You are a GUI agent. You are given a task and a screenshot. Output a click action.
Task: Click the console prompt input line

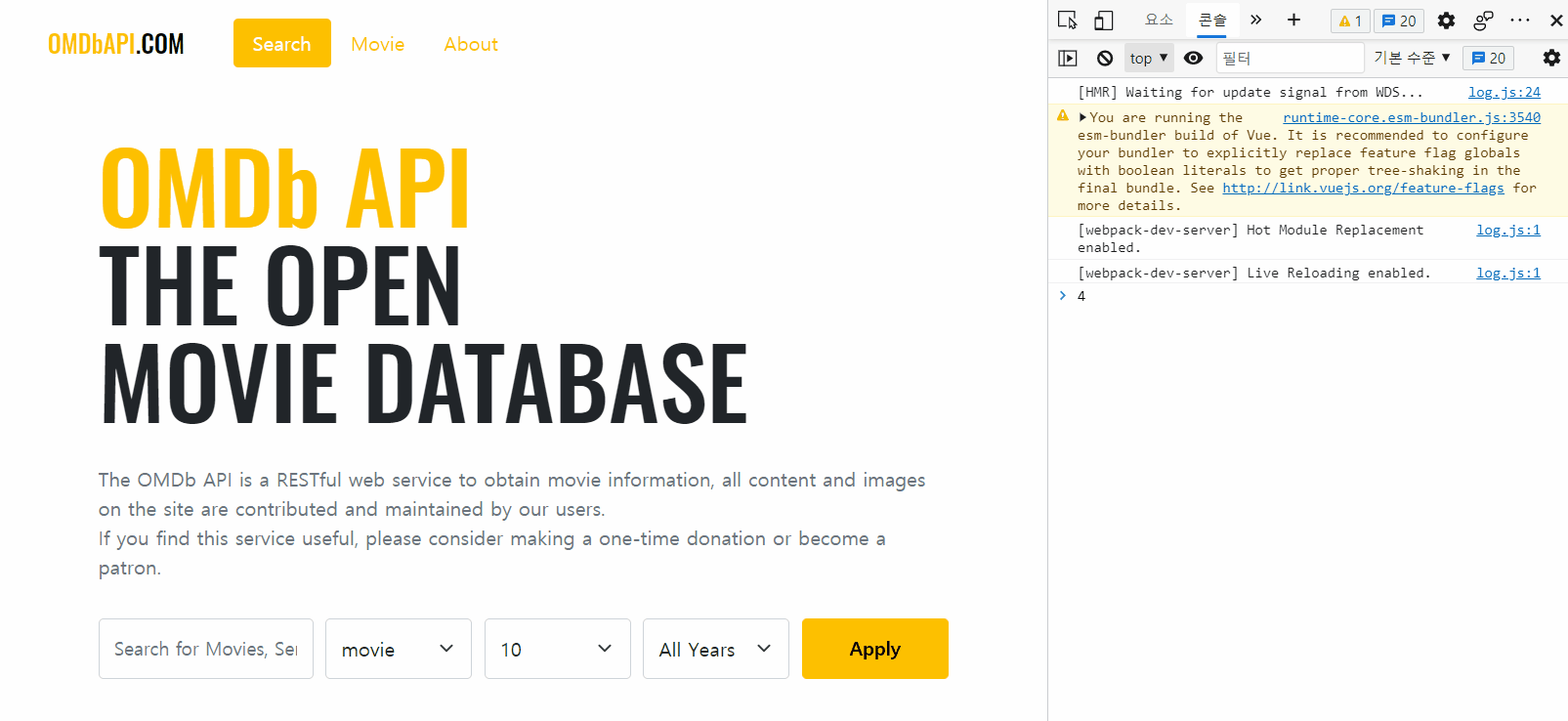tap(1309, 296)
